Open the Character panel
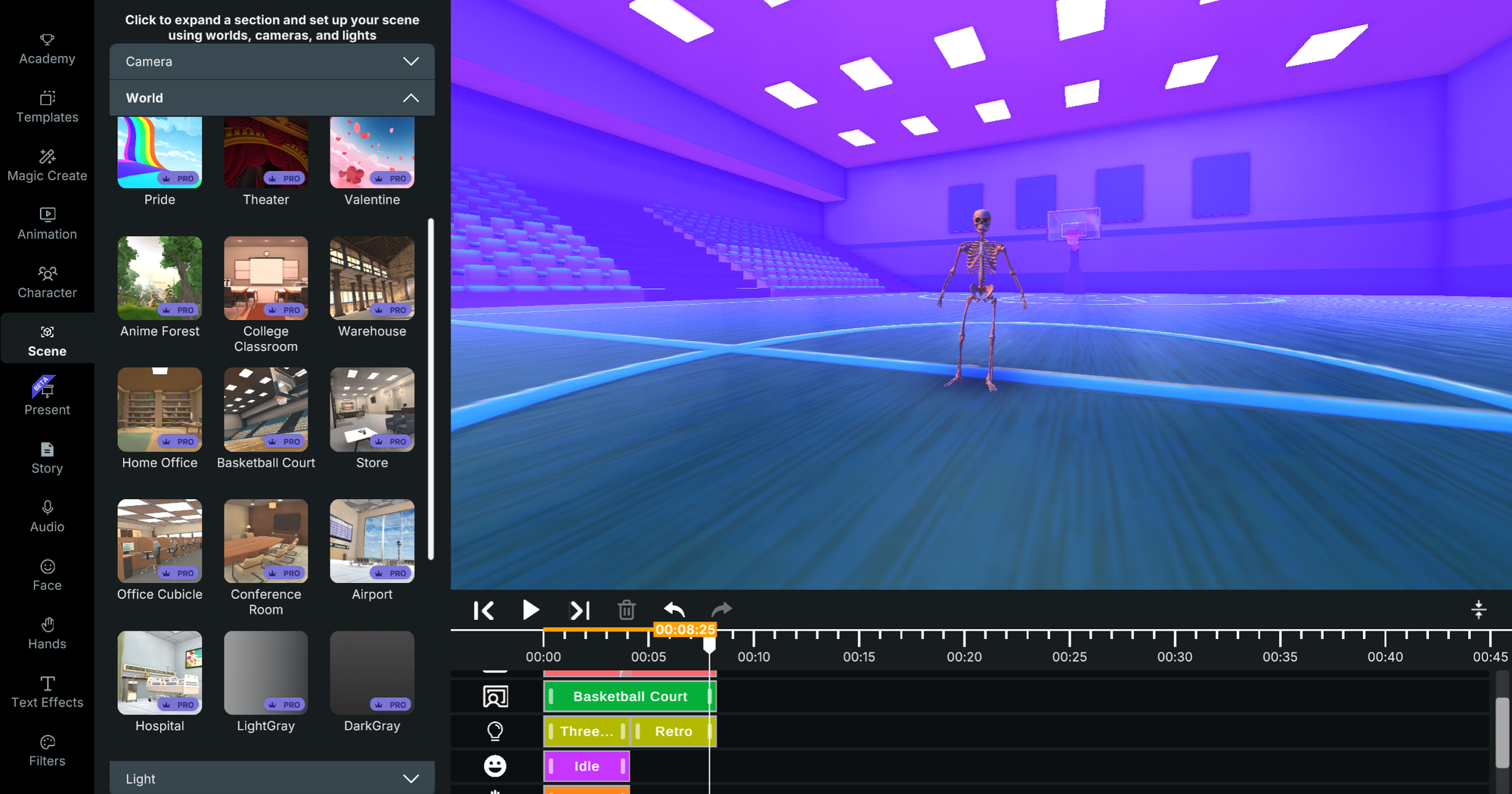The height and width of the screenshot is (794, 1512). pyautogui.click(x=47, y=281)
